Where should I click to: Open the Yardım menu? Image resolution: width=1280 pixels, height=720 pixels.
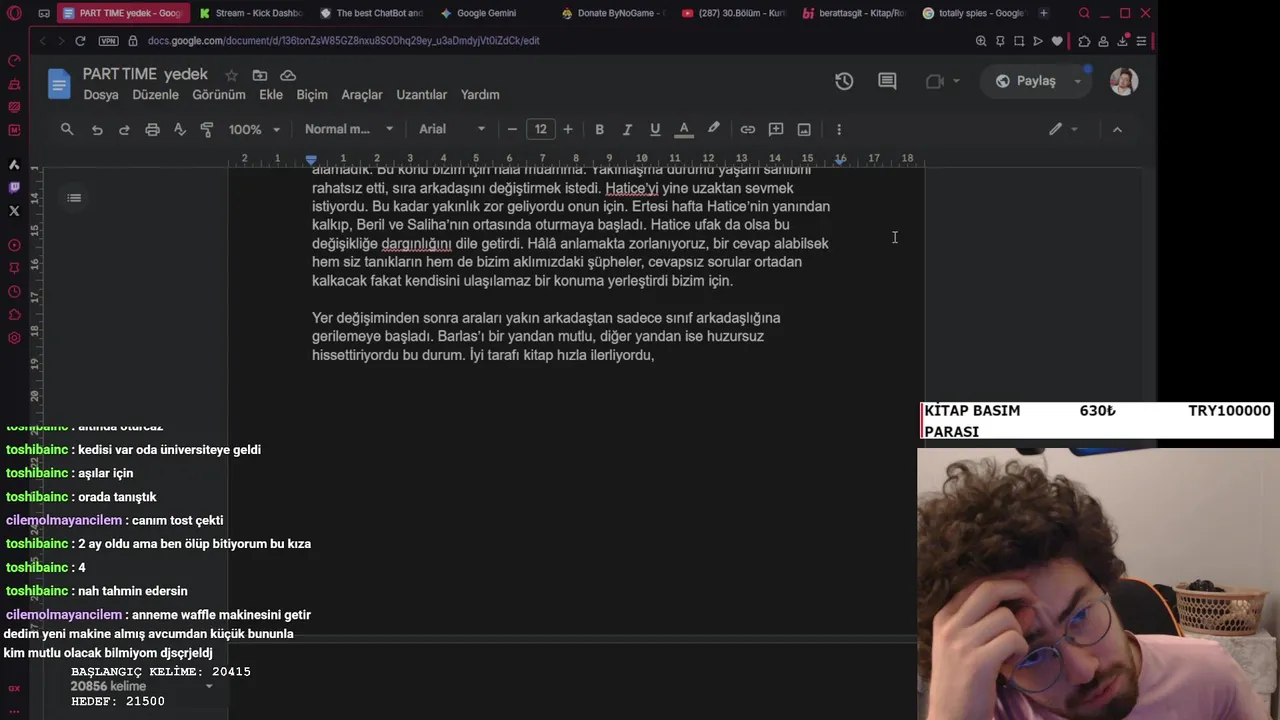pos(480,95)
